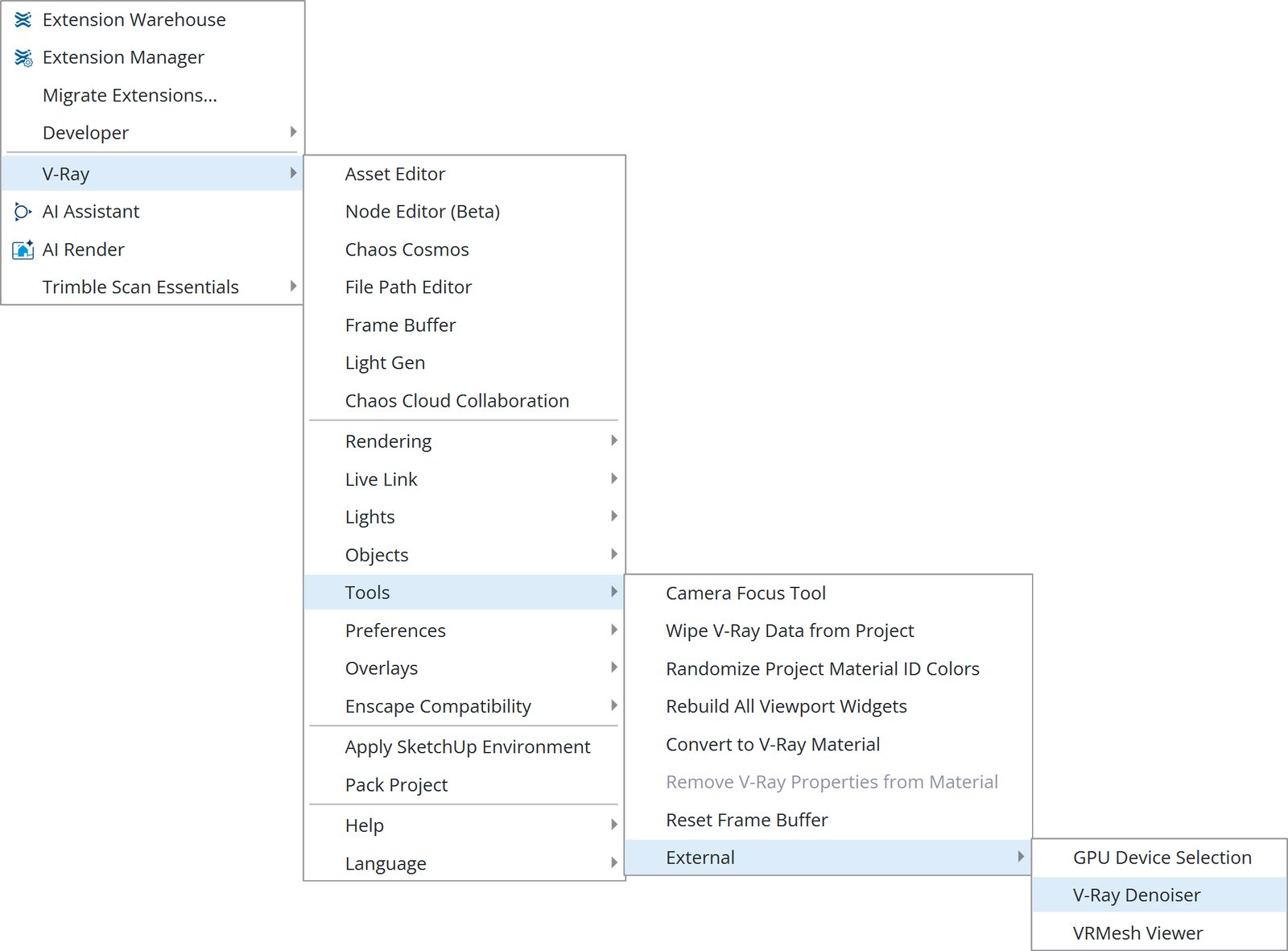Image resolution: width=1288 pixels, height=951 pixels.
Task: Launch Chaos Cosmos
Action: click(x=464, y=250)
